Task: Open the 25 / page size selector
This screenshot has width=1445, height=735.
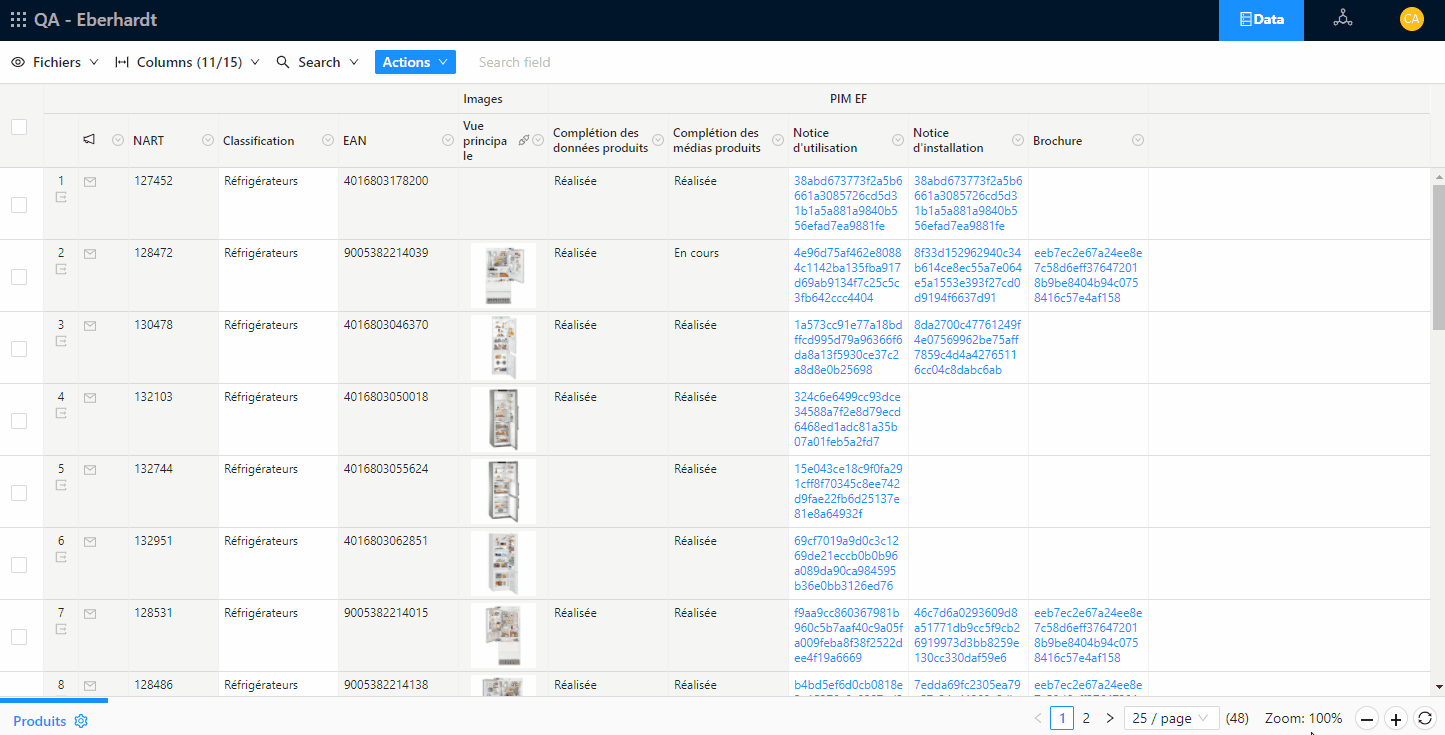Action: 1171,718
